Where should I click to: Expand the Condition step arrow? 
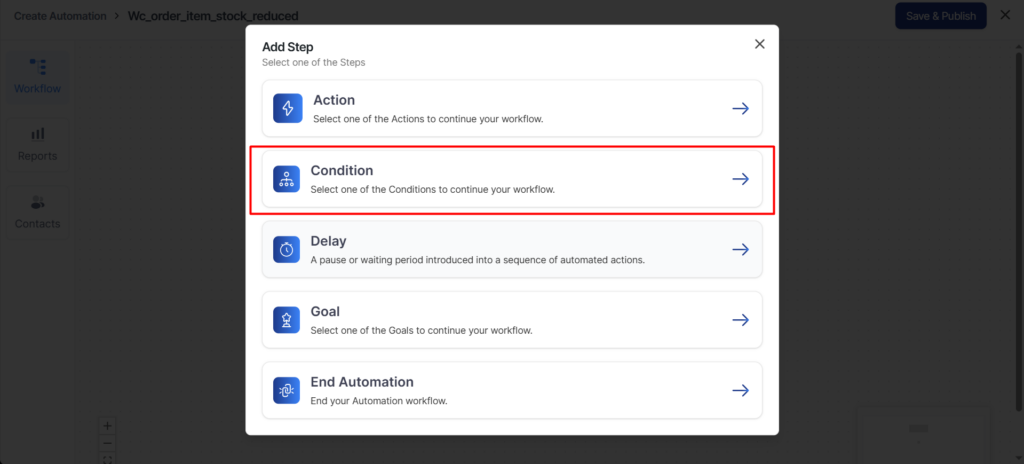pos(740,179)
